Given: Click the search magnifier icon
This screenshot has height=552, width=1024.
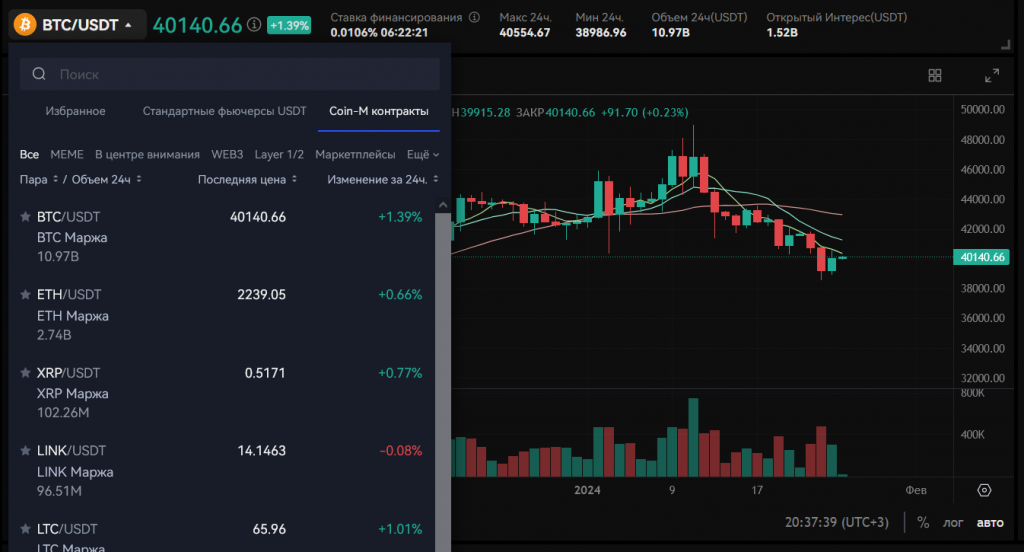Looking at the screenshot, I should (x=39, y=74).
